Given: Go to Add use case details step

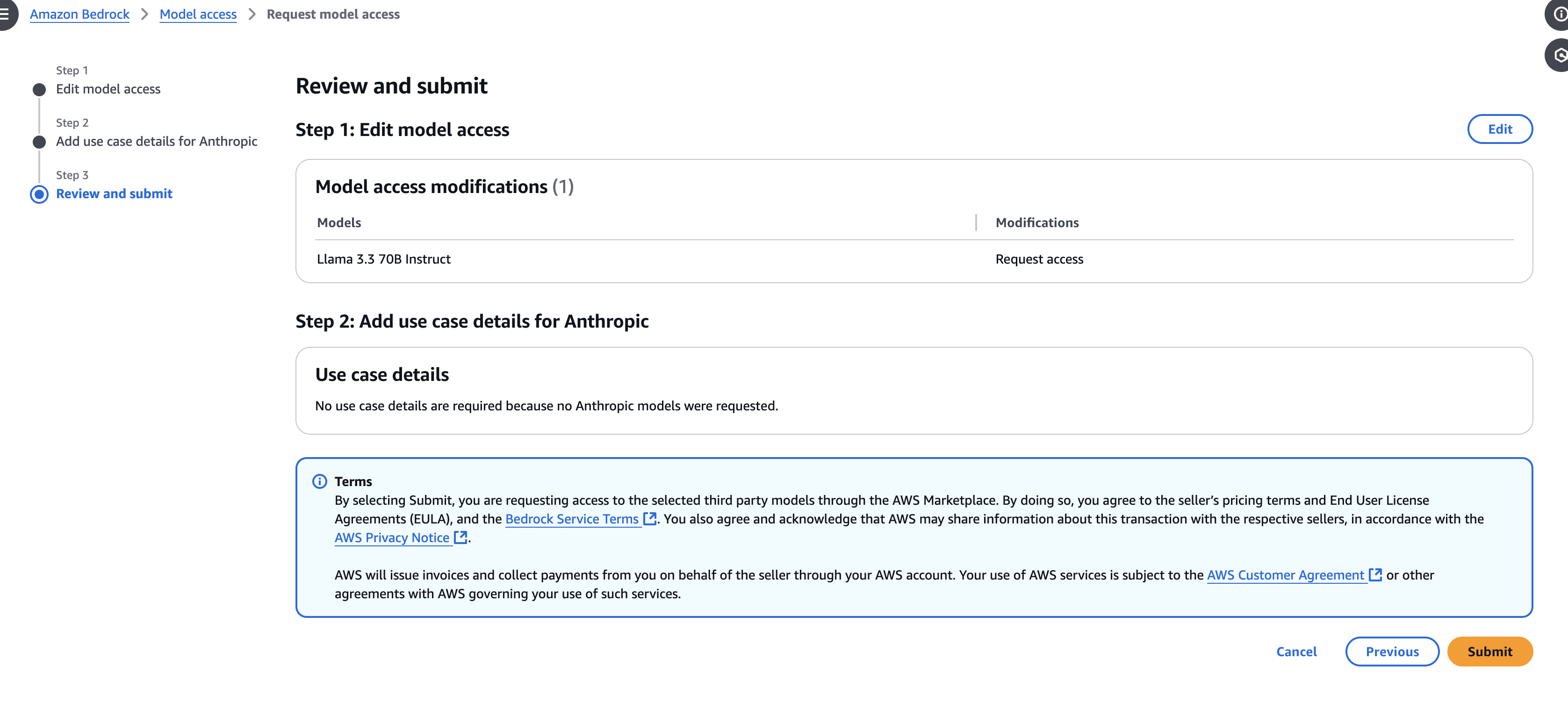Looking at the screenshot, I should pyautogui.click(x=157, y=141).
